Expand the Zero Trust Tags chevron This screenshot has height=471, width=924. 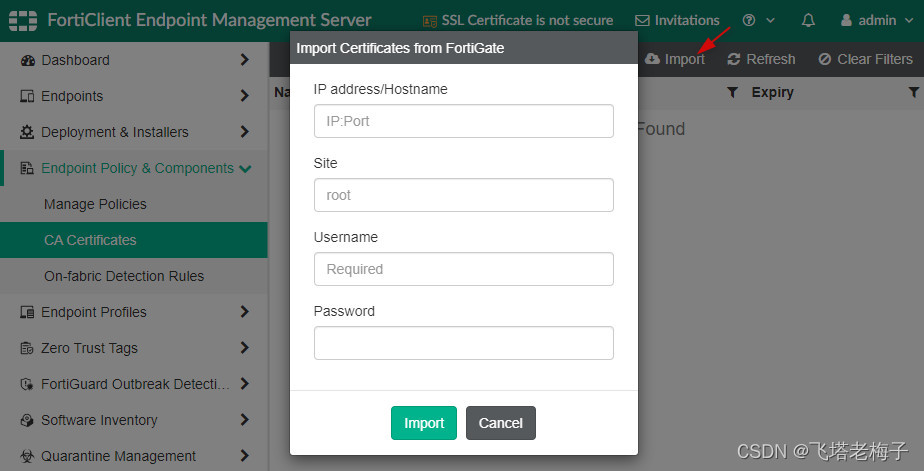click(x=245, y=348)
